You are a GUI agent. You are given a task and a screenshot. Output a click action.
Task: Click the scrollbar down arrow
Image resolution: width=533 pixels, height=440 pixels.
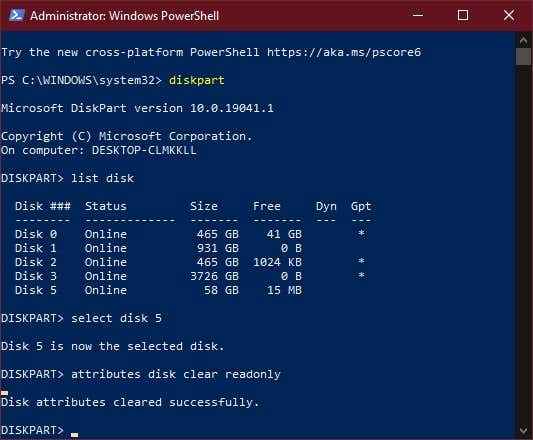click(x=523, y=431)
